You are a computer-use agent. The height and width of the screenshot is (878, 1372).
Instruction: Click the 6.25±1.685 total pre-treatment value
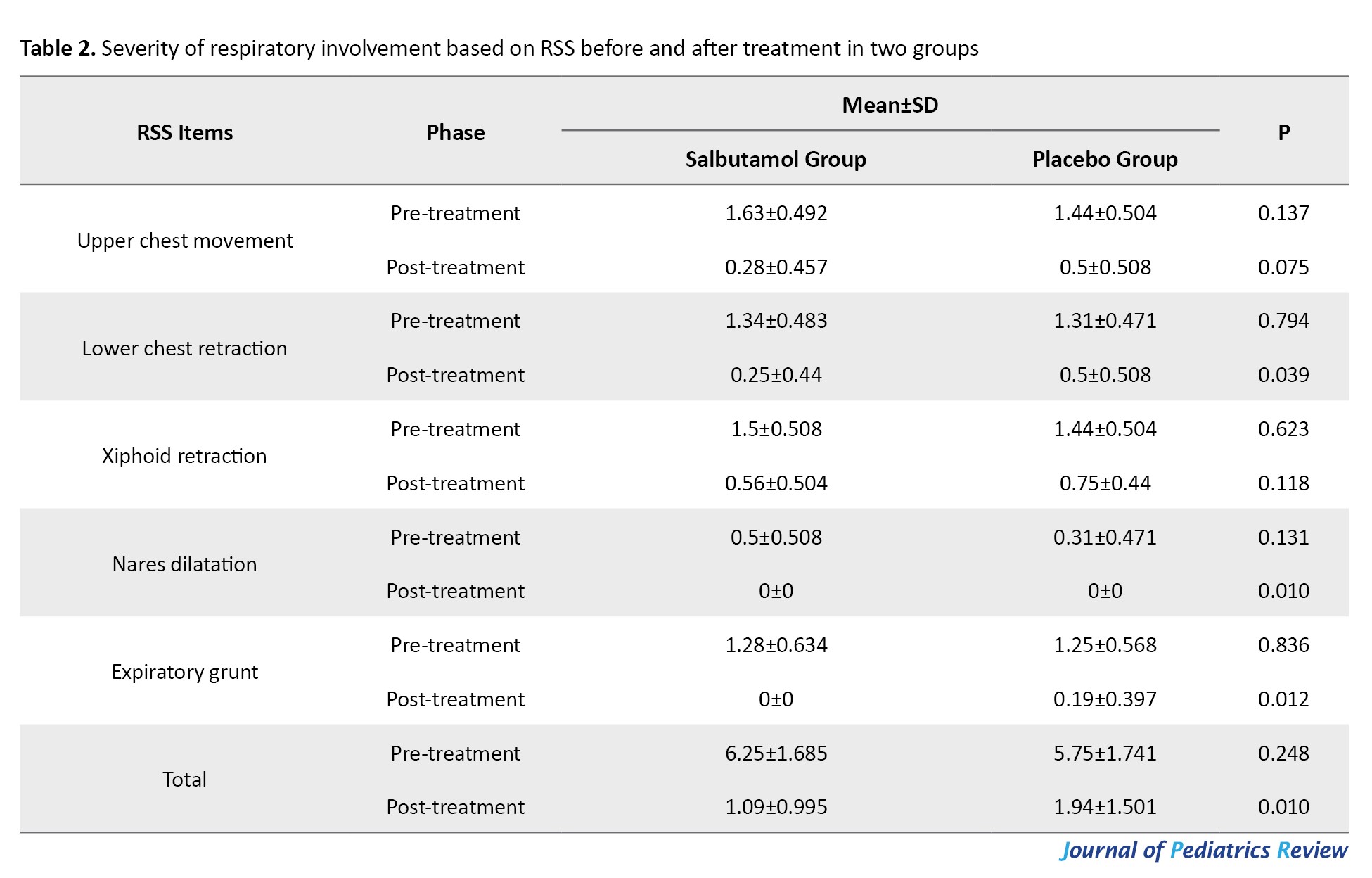pos(776,753)
